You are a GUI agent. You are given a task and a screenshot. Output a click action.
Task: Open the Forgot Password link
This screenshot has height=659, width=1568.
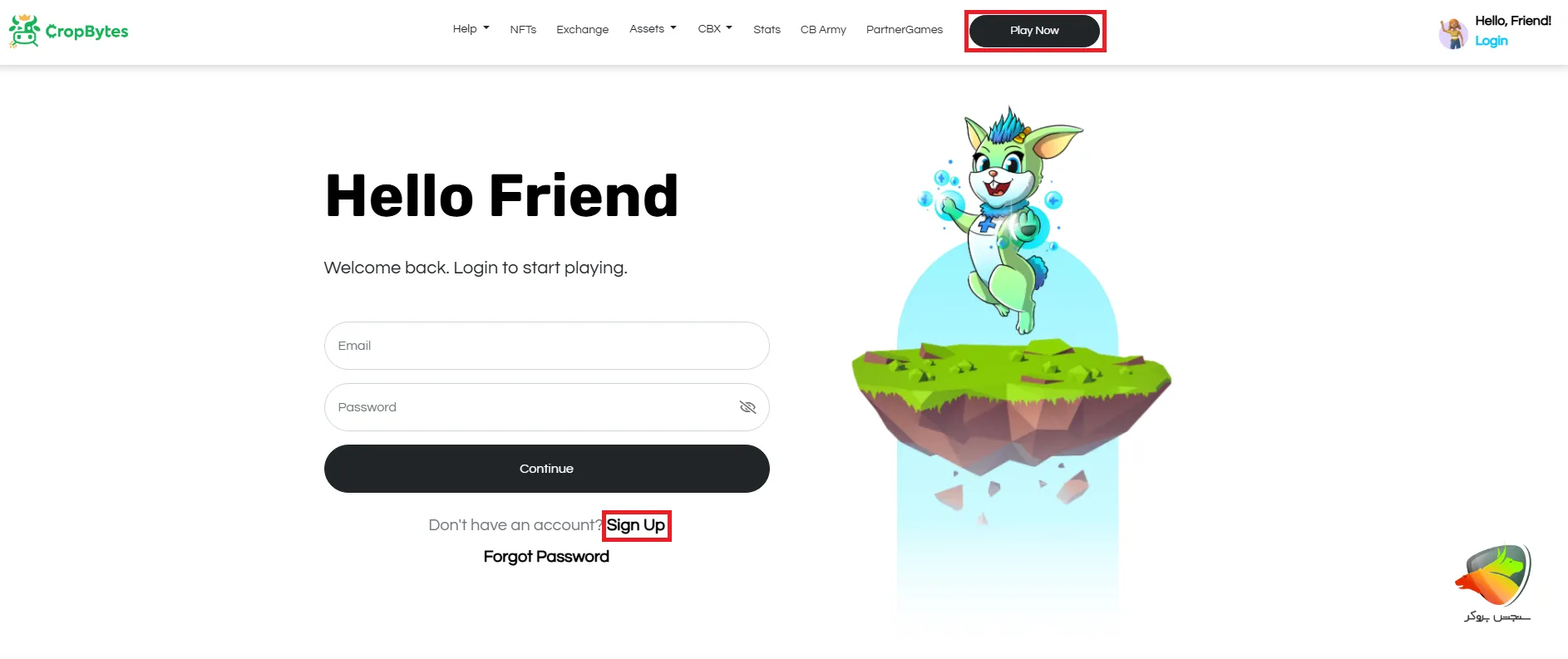tap(546, 557)
